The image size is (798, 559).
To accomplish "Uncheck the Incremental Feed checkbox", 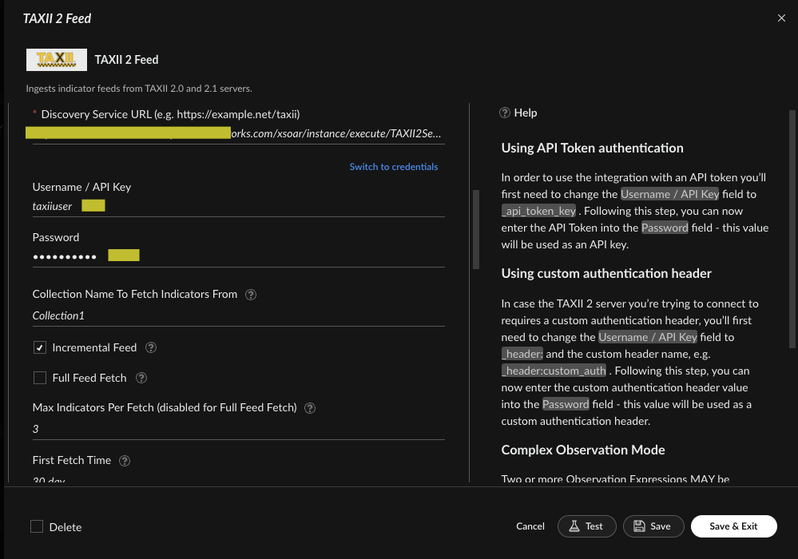I will [x=40, y=348].
